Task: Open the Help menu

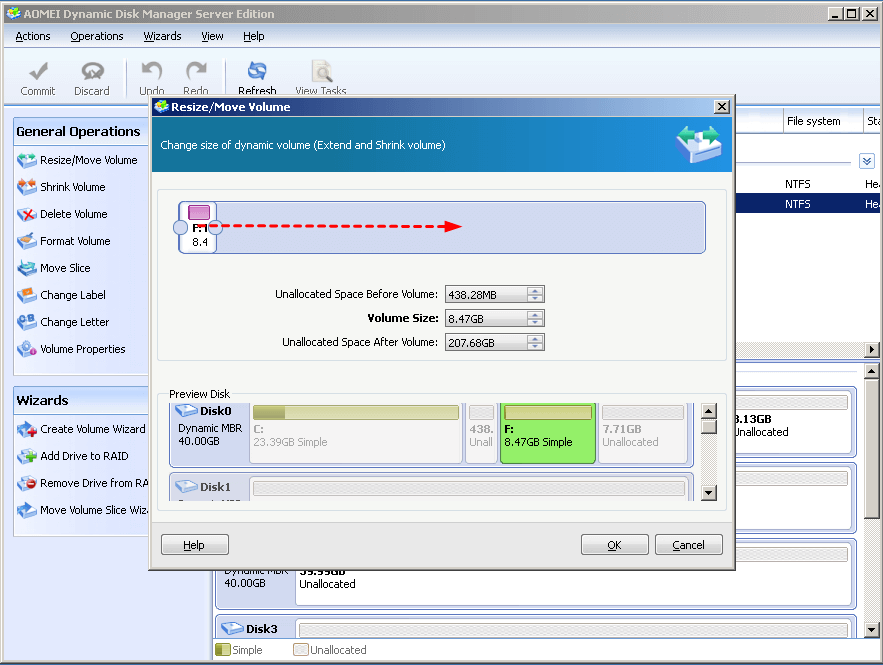Action: click(253, 37)
